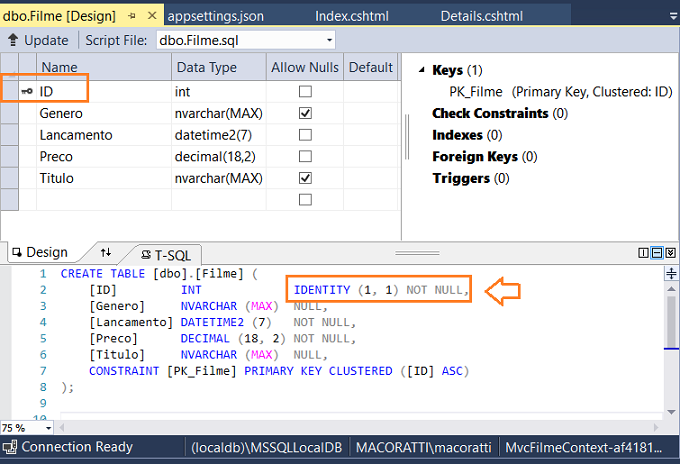Screen dimensions: 680x464
Task: Open the appsettings.json tab
Action: [216, 16]
